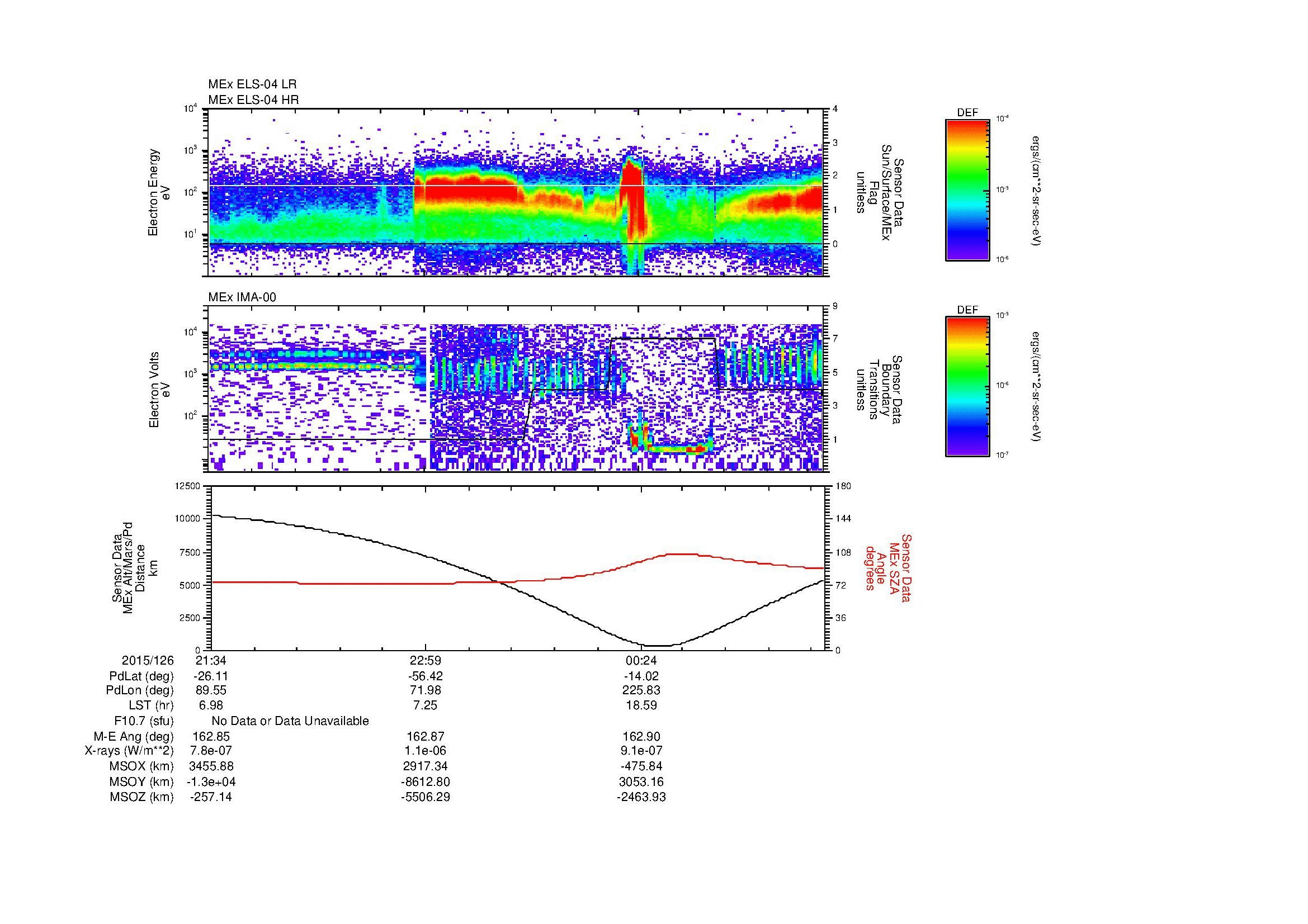Click the '10000' altitude axis tick label
The height and width of the screenshot is (924, 1308).
(x=188, y=519)
